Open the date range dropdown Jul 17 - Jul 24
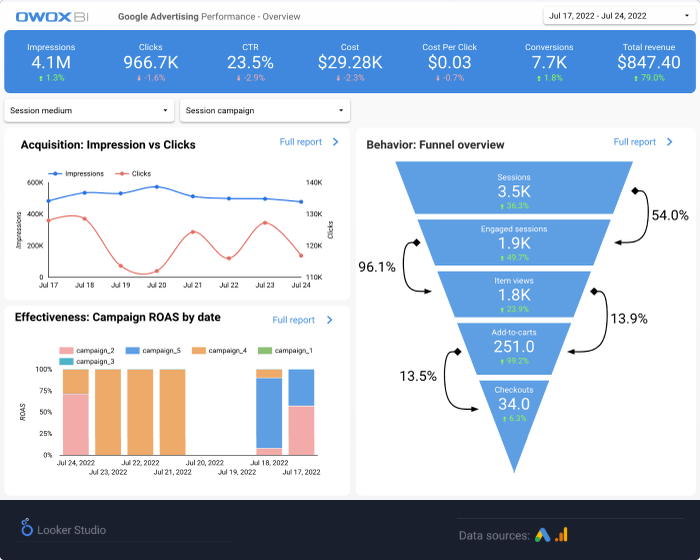The width and height of the screenshot is (700, 560). tap(619, 16)
